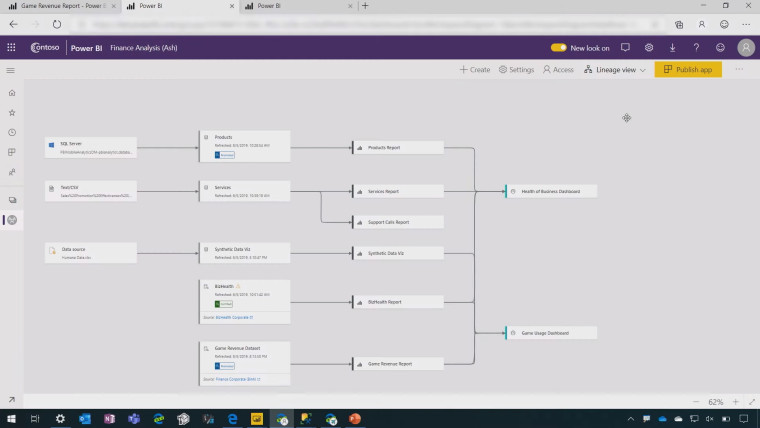Go back in the browser
The width and height of the screenshot is (760, 428).
(14, 24)
